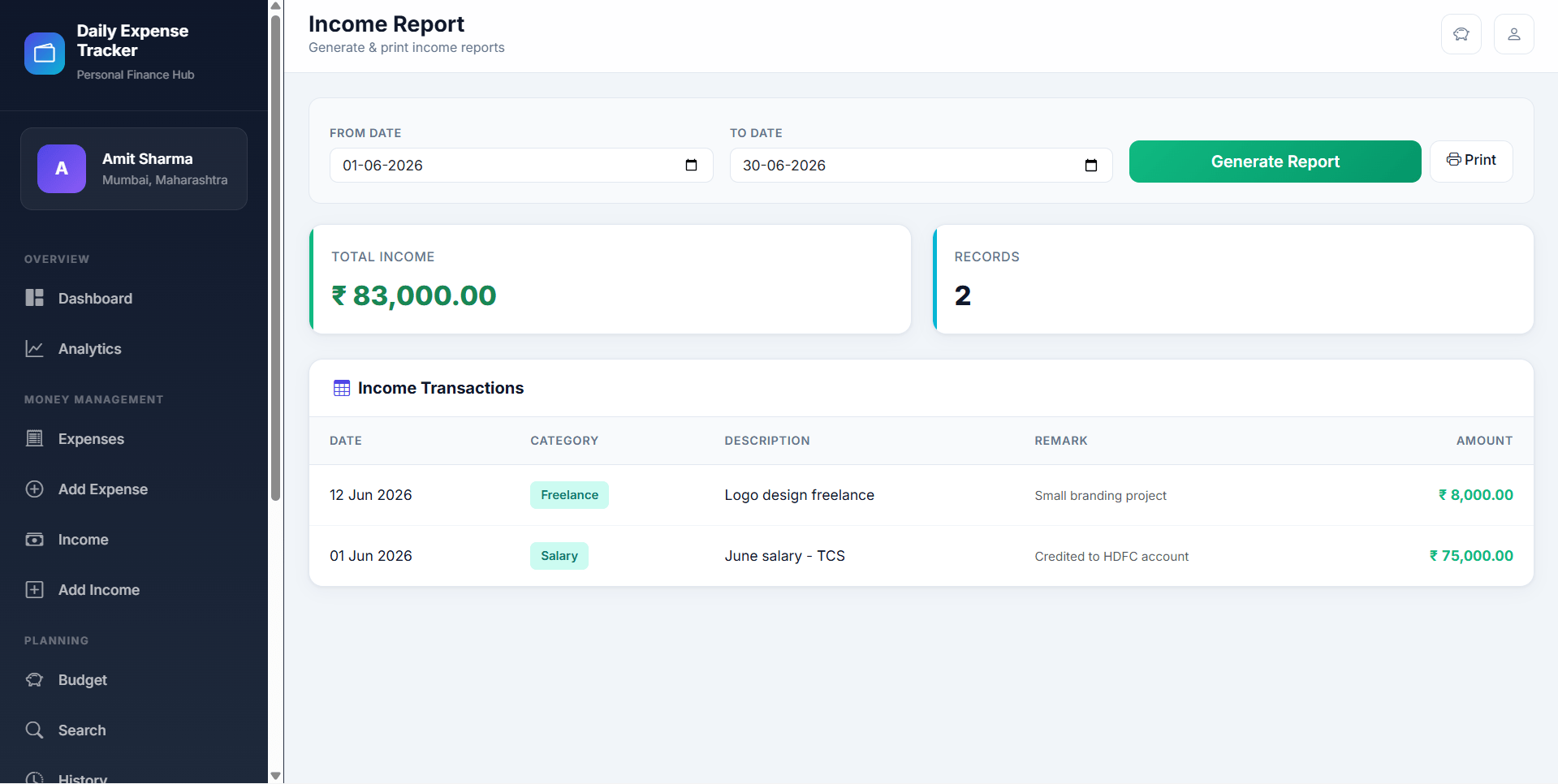This screenshot has width=1558, height=784.
Task: Click the Income Transactions table icon
Action: point(342,388)
